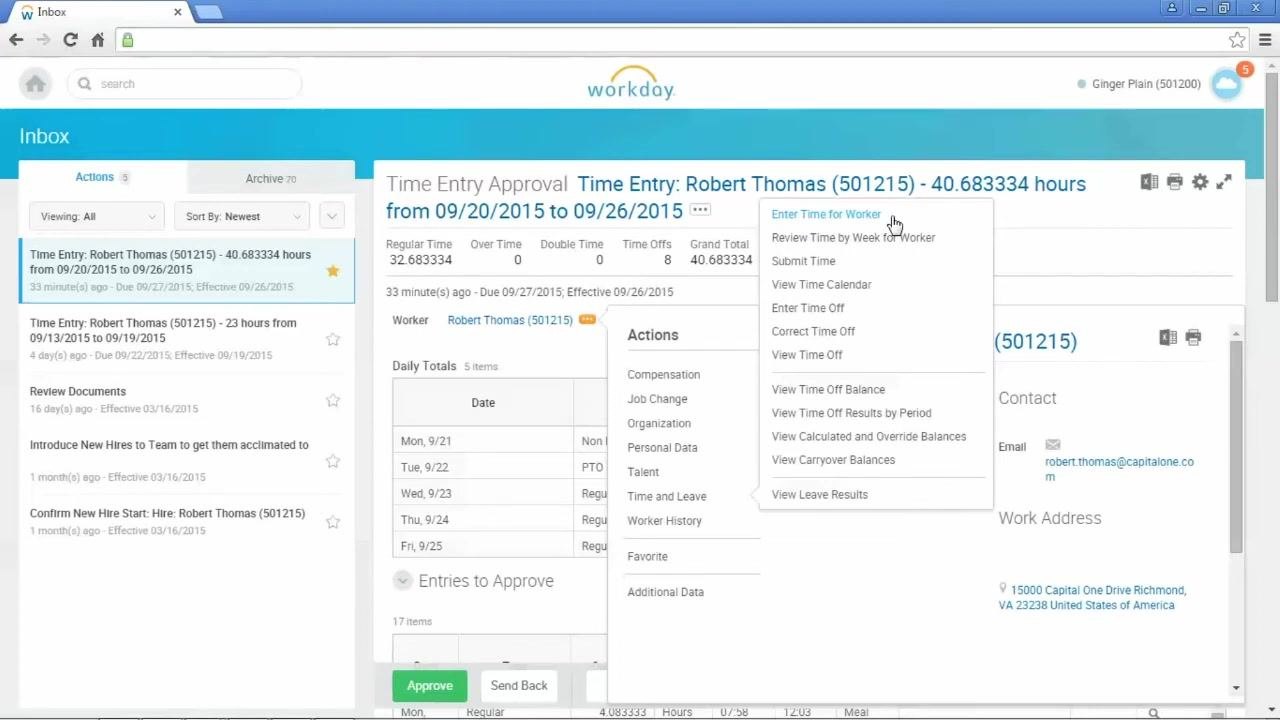Select Time and Leave category
This screenshot has width=1280, height=720.
click(667, 496)
